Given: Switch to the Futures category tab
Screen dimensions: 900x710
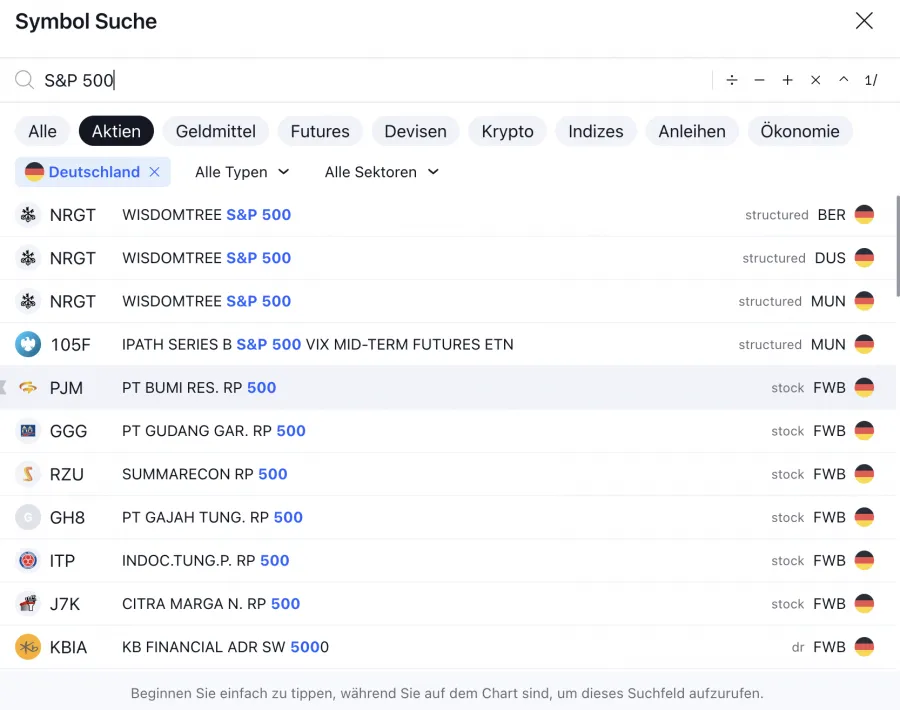Looking at the screenshot, I should point(320,131).
